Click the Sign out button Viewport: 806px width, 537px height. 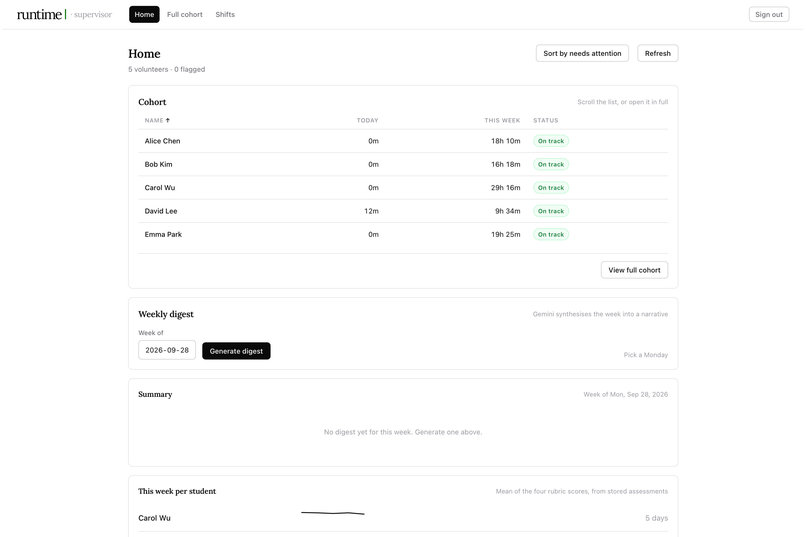click(768, 14)
